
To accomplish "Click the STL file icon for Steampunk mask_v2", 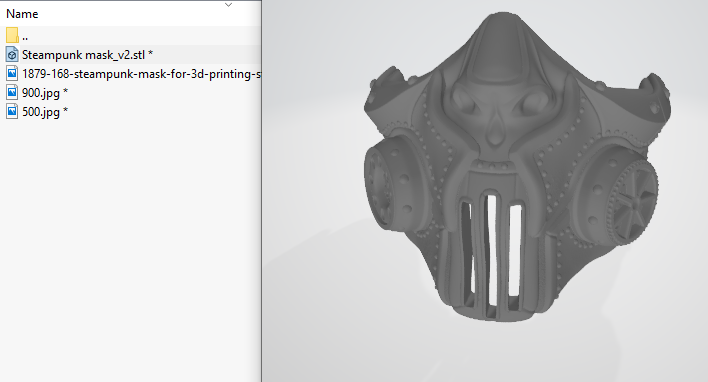I will tap(12, 54).
